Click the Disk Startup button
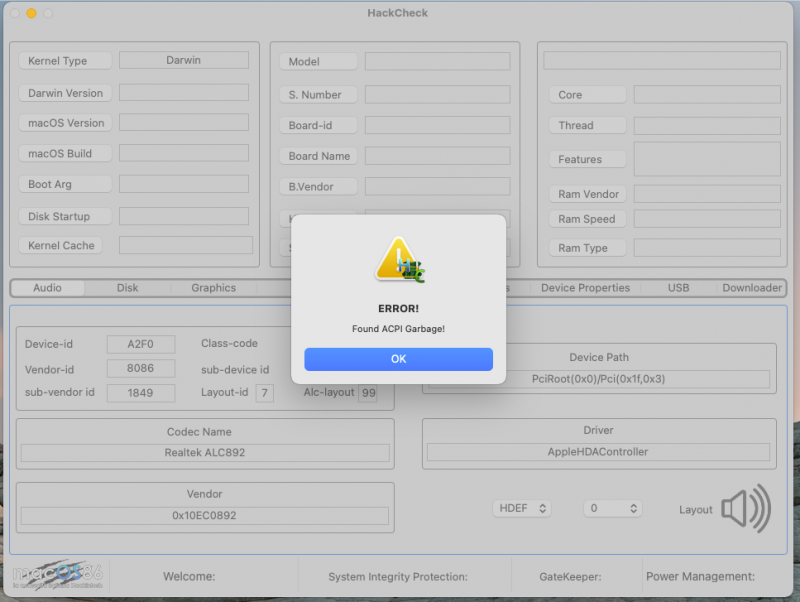 (x=65, y=216)
